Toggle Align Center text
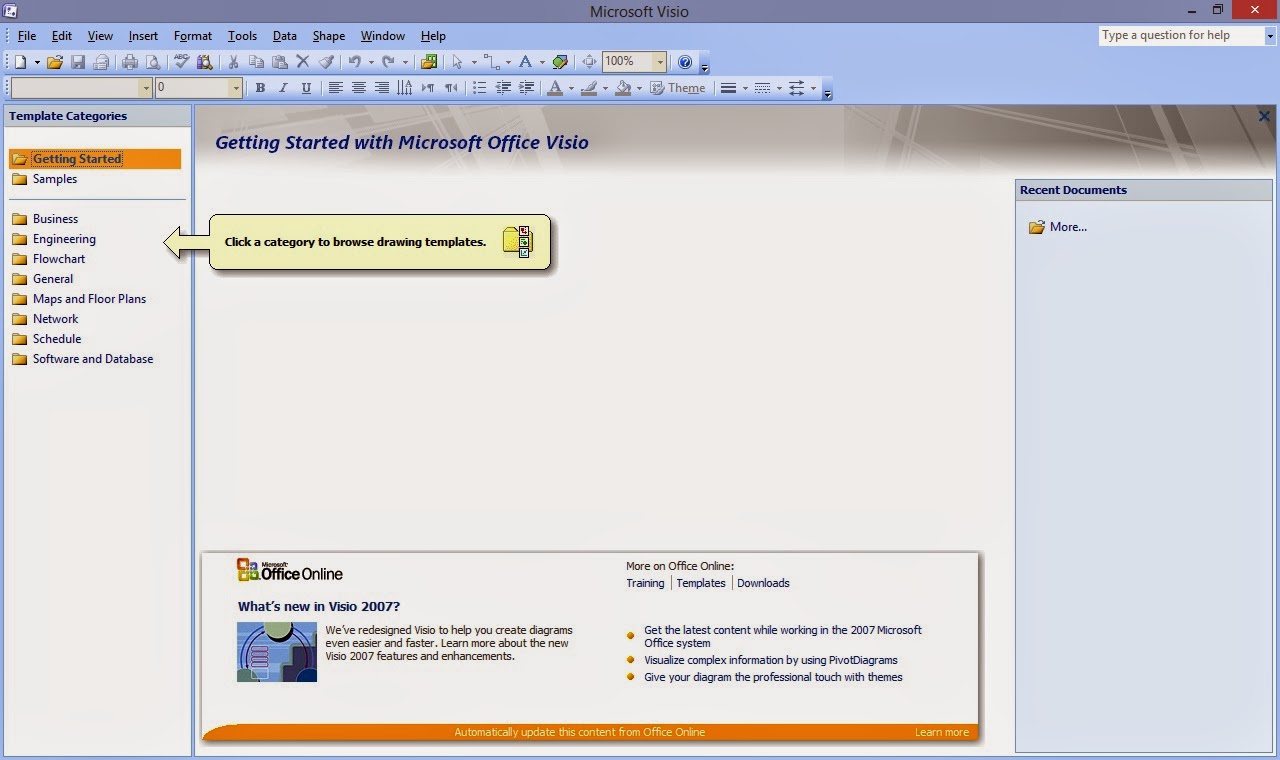The height and width of the screenshot is (760, 1280). [x=359, y=88]
